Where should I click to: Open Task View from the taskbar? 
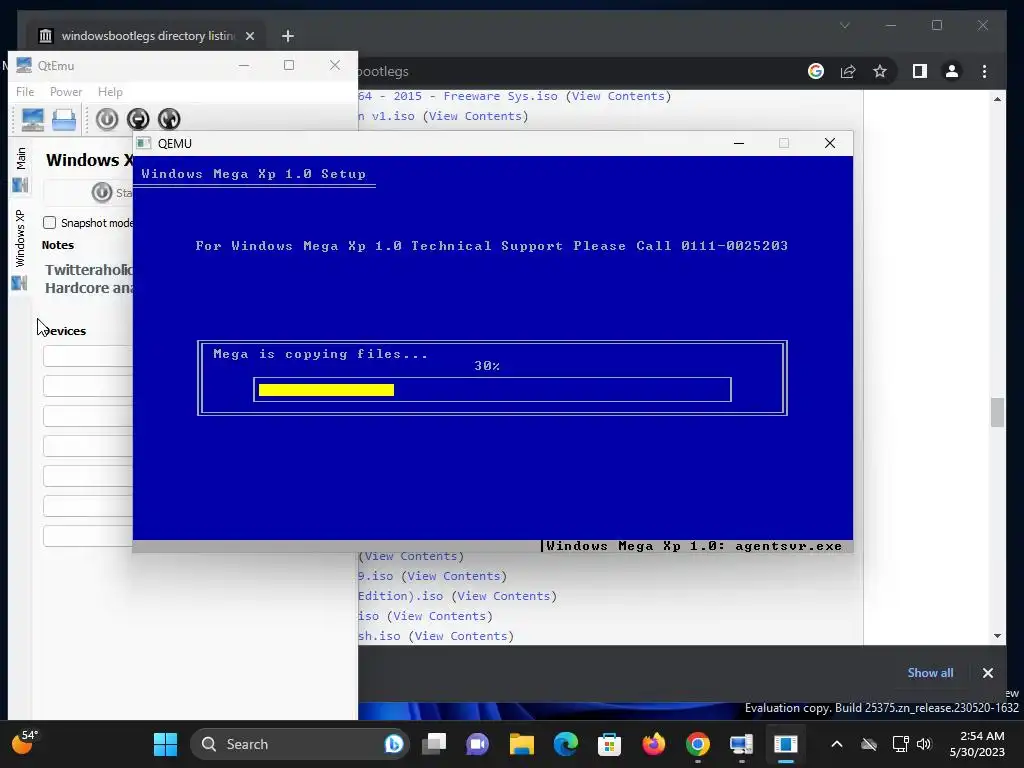[x=434, y=744]
